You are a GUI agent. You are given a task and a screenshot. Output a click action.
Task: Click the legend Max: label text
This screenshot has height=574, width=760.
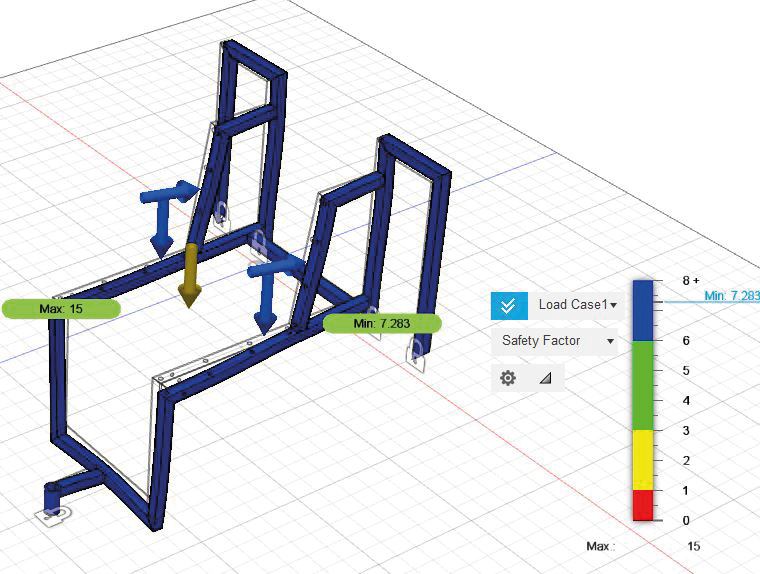tap(600, 546)
